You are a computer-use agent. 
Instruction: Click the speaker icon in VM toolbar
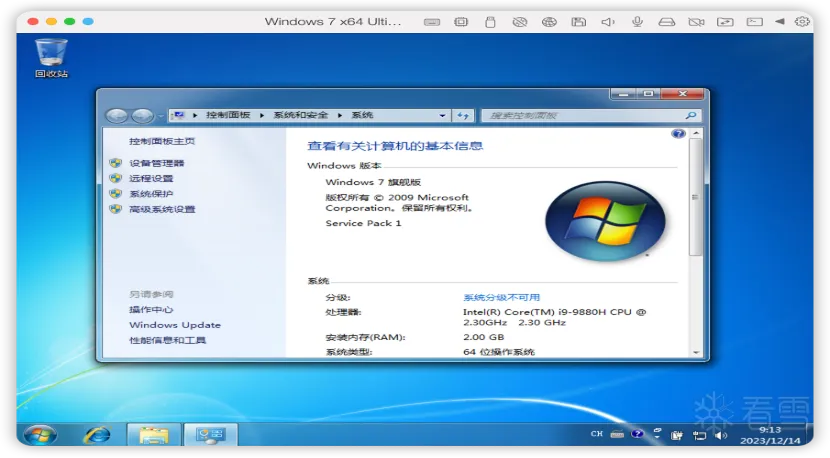pyautogui.click(x=608, y=22)
